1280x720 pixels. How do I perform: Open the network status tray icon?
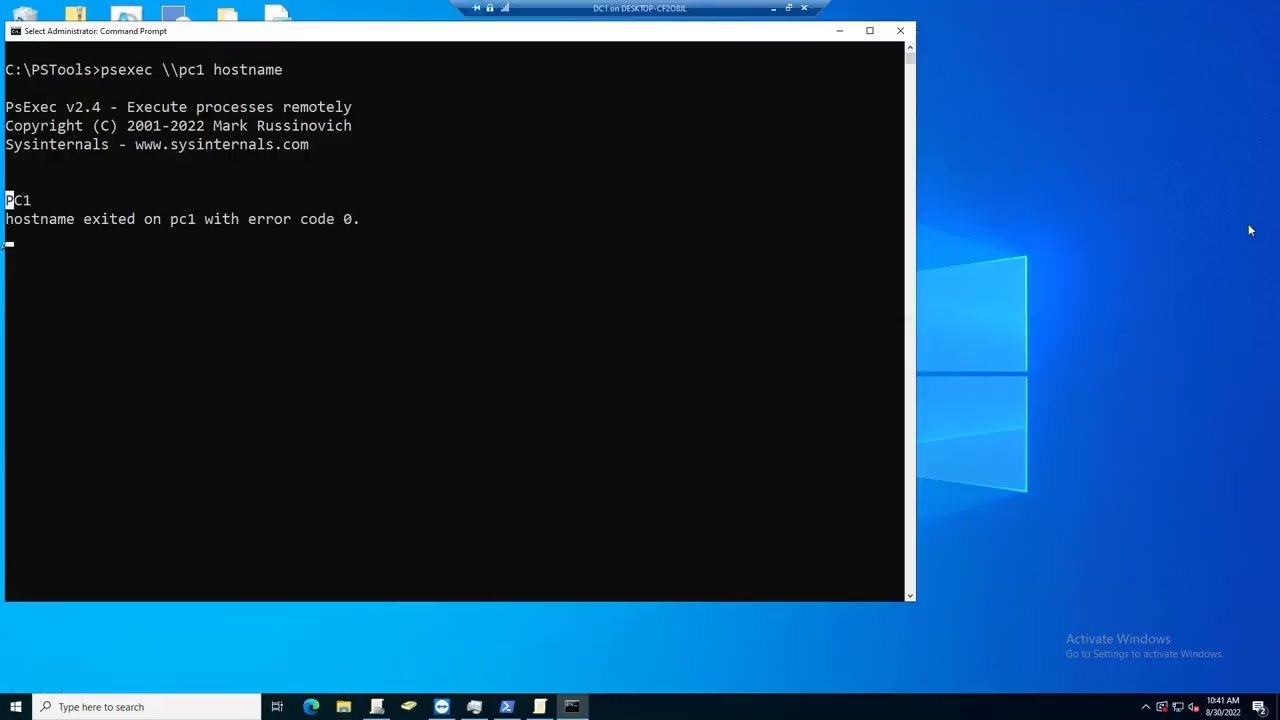(x=1177, y=707)
